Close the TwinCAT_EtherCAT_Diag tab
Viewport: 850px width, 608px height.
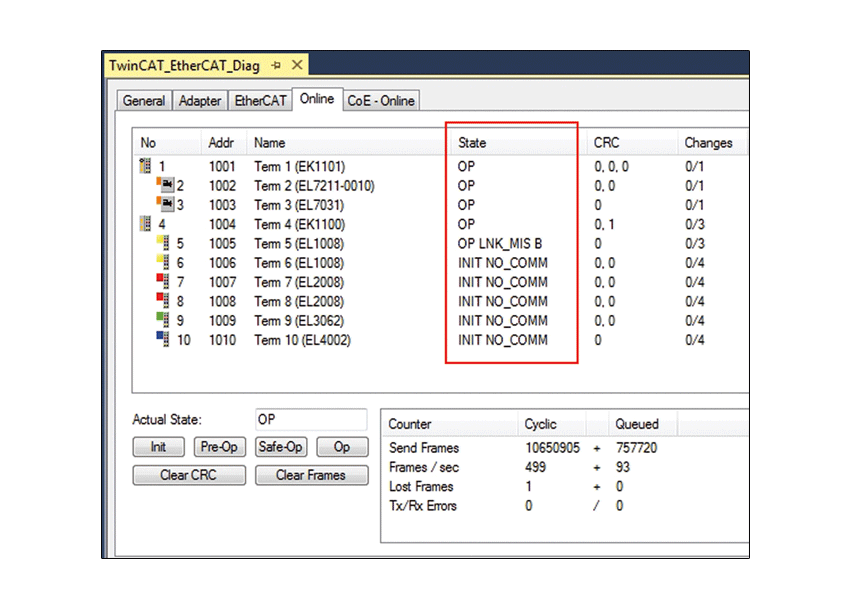coord(297,66)
